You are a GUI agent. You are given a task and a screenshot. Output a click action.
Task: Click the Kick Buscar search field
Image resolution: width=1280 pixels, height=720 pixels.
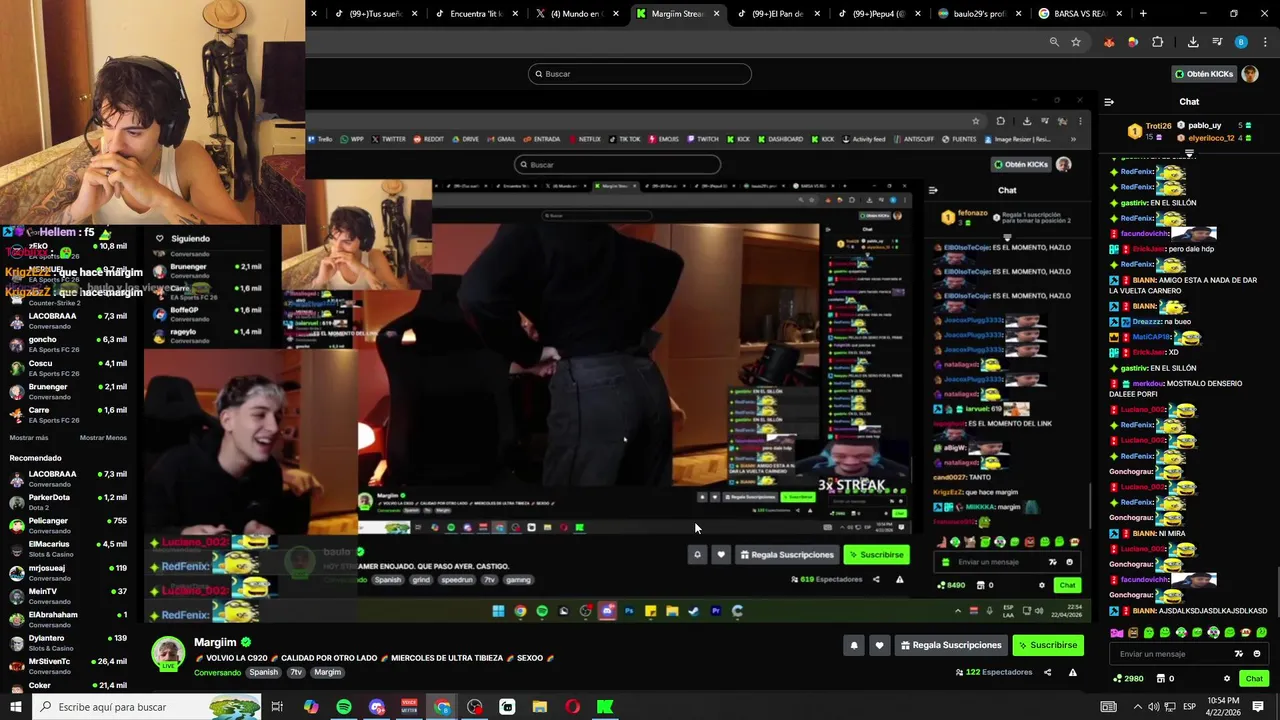point(640,74)
